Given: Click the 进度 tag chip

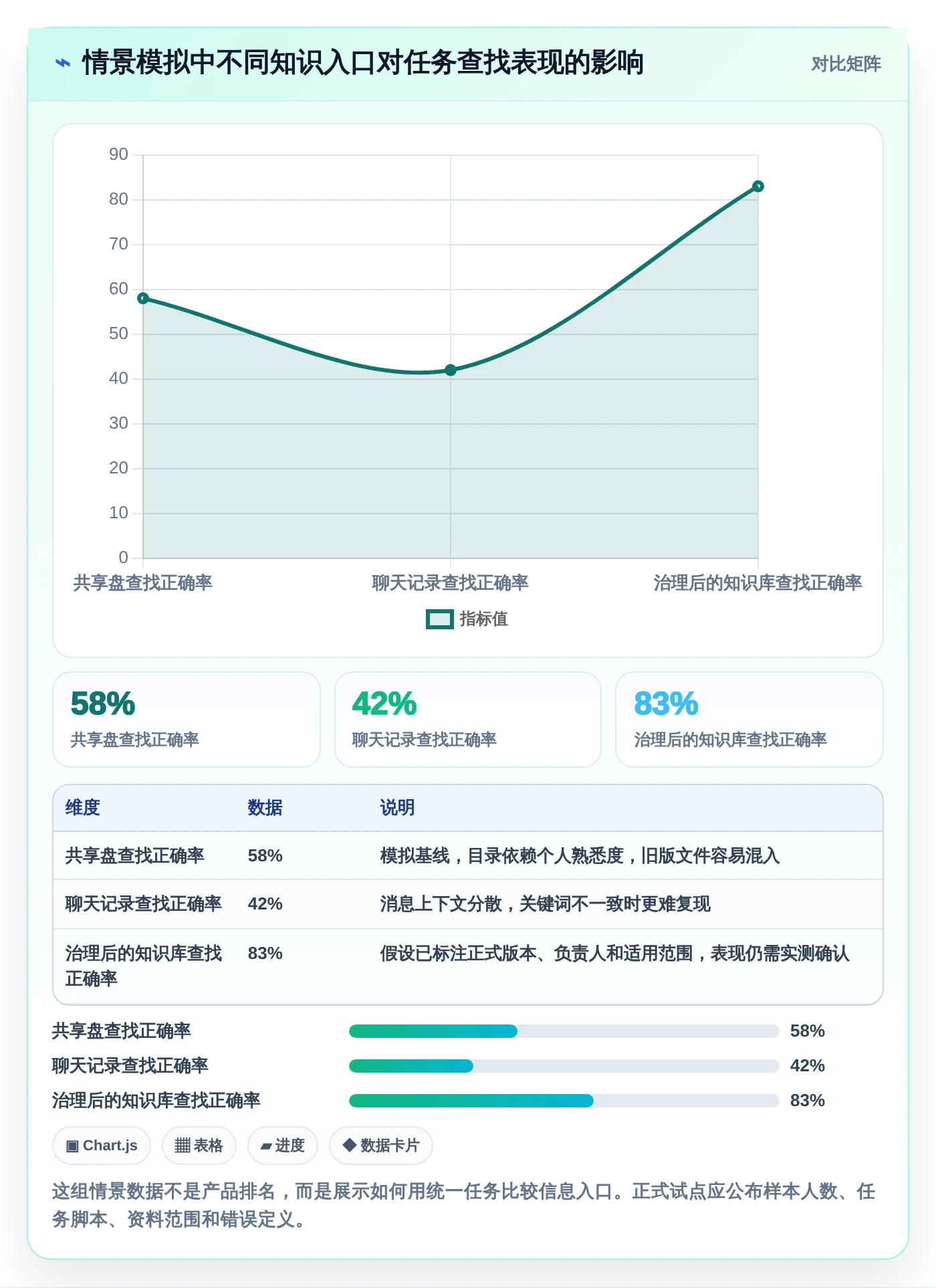Looking at the screenshot, I should coord(283,1146).
